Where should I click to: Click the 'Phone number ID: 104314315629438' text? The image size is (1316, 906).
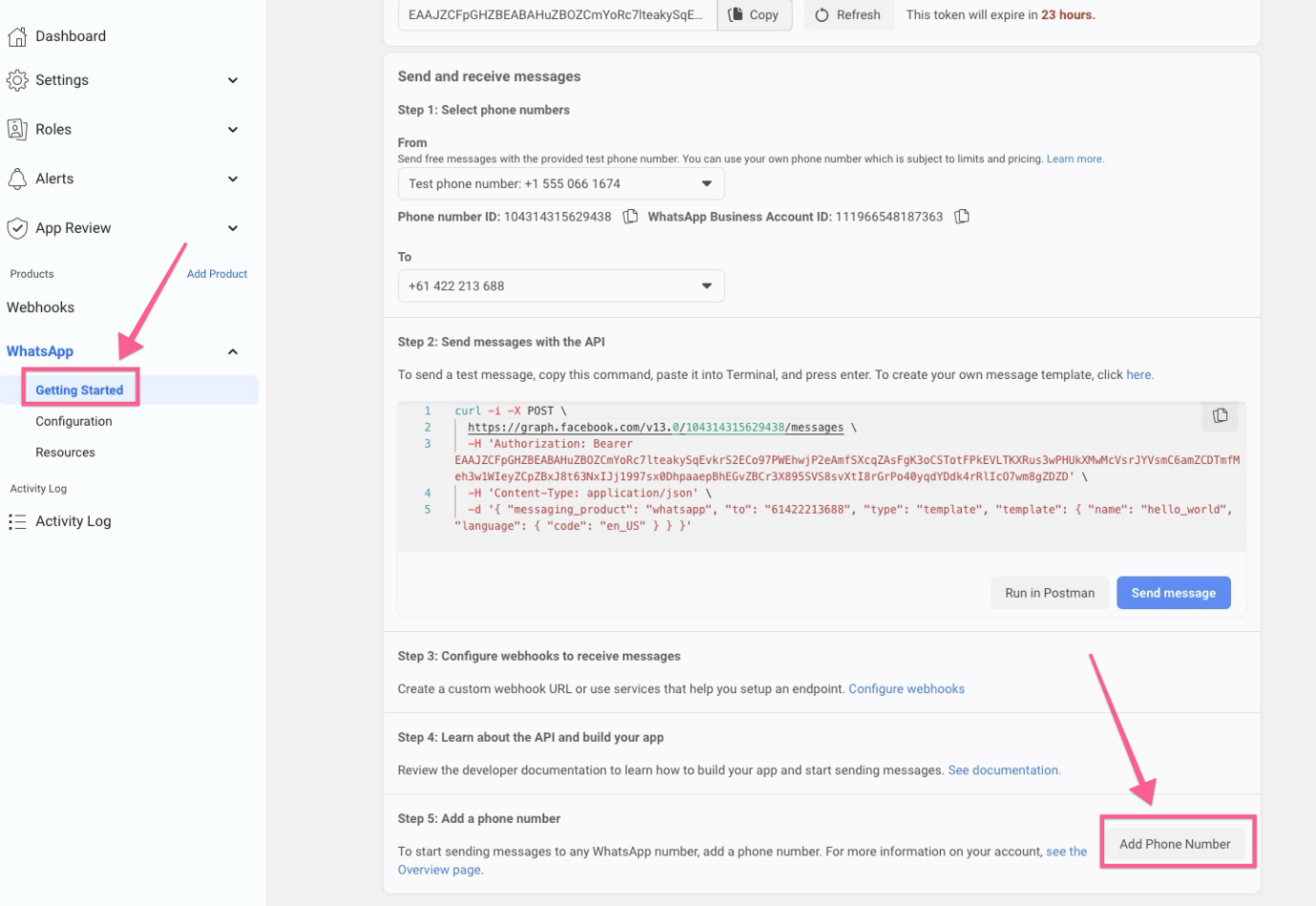click(504, 217)
